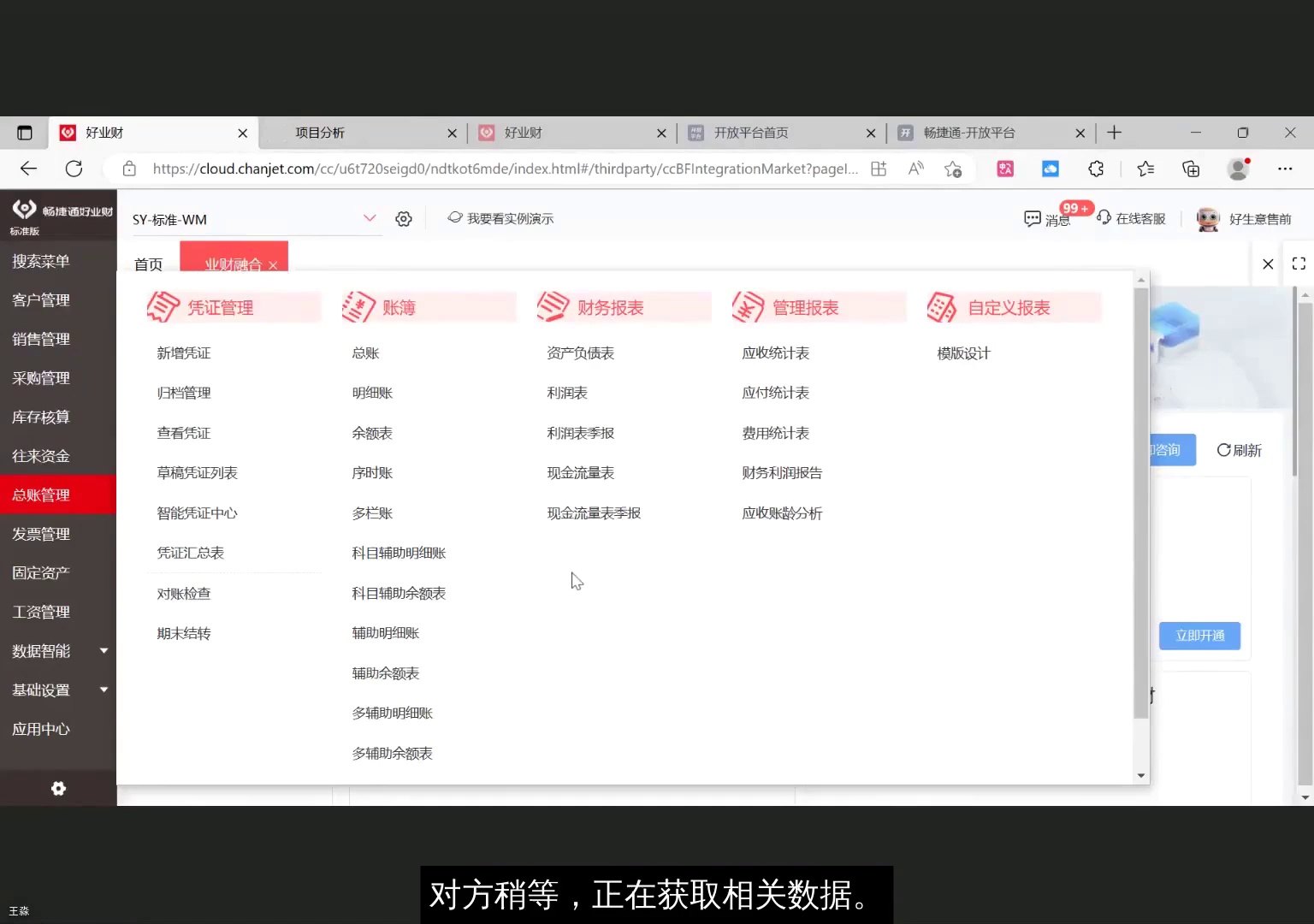1314x924 pixels.
Task: Click the 管理报表 management reports icon
Action: (x=749, y=306)
